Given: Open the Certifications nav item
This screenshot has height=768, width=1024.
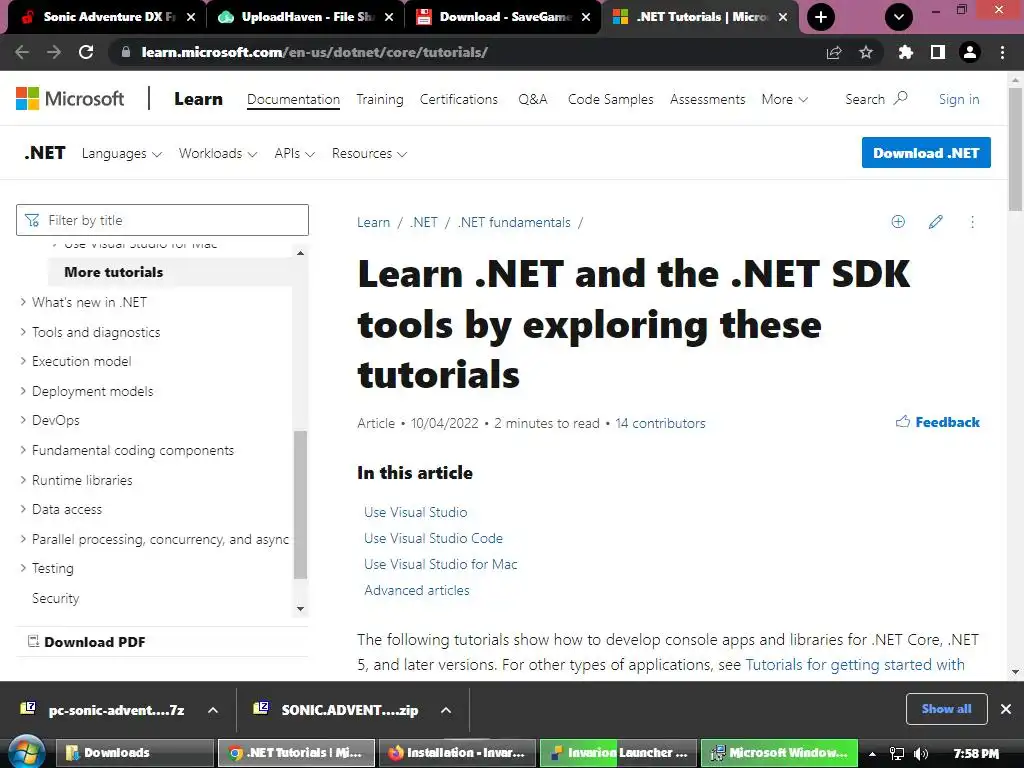Looking at the screenshot, I should point(458,99).
